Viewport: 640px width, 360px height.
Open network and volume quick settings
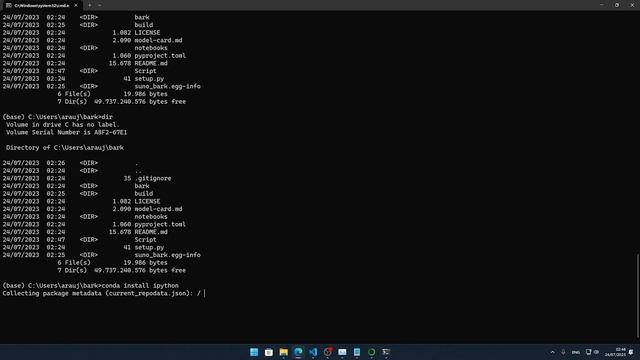pyautogui.click(x=592, y=352)
